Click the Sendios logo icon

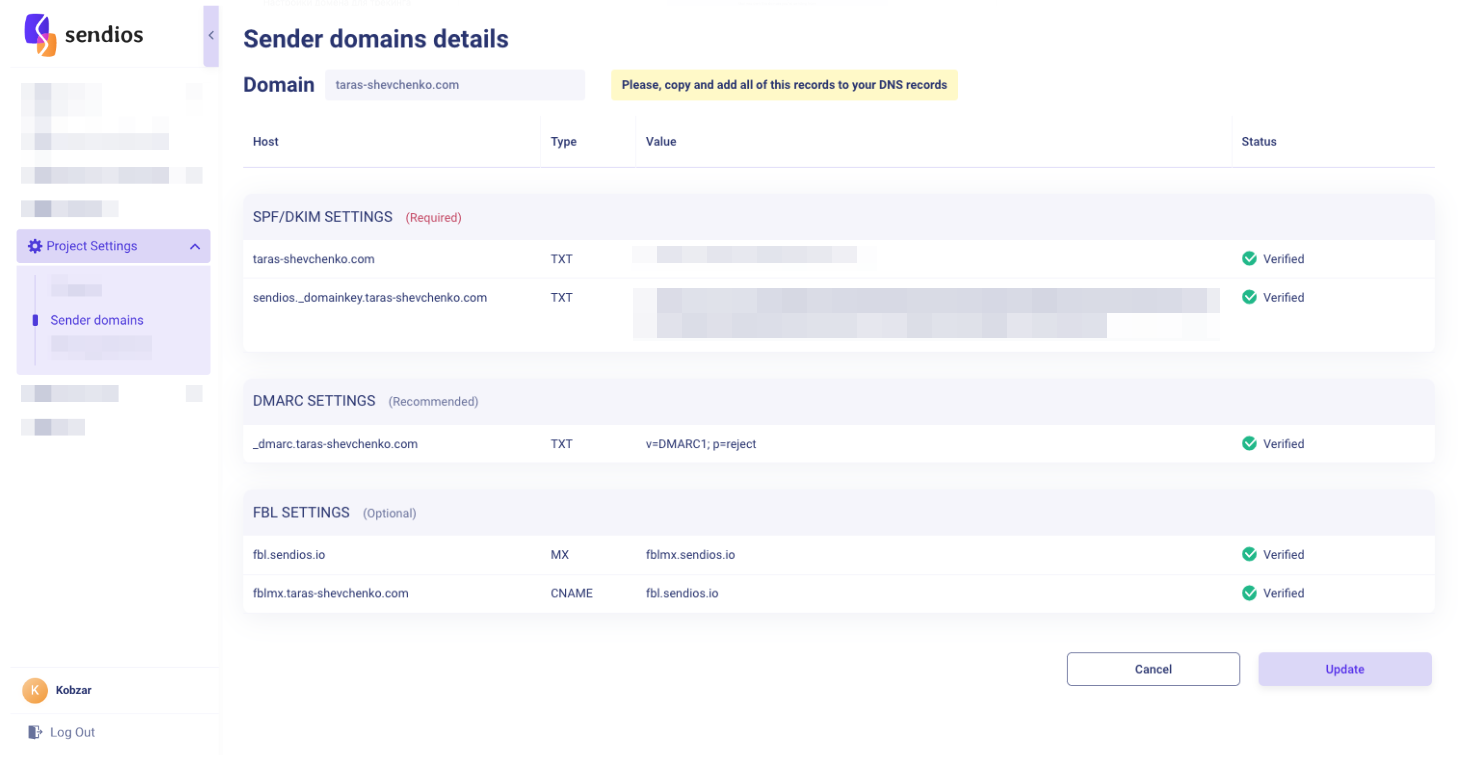(x=40, y=35)
